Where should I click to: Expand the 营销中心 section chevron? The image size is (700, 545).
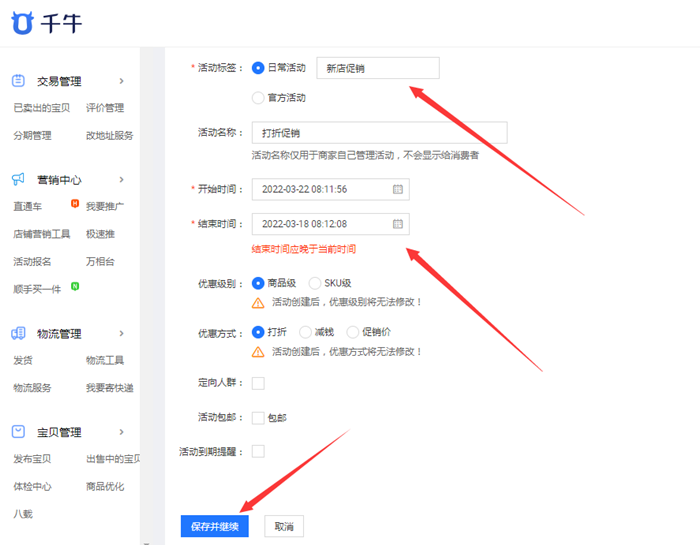coord(121,180)
